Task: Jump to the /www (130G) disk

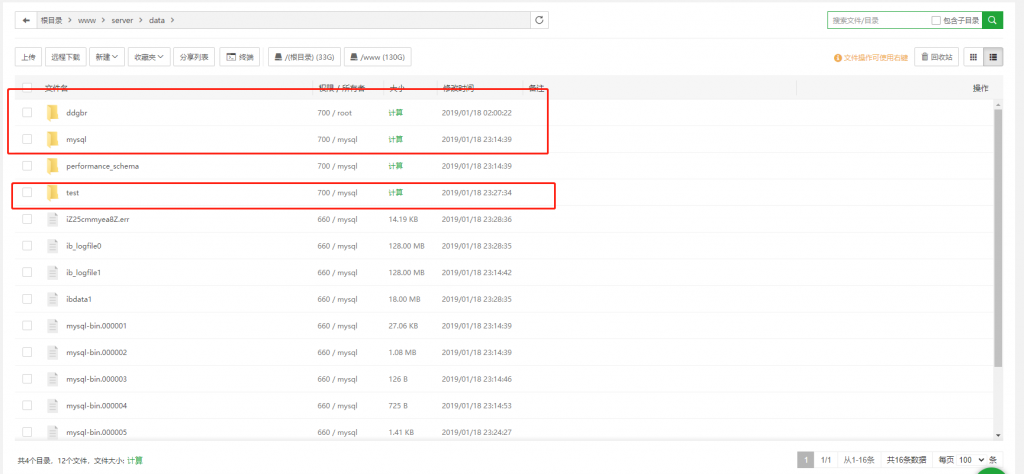Action: click(x=377, y=57)
